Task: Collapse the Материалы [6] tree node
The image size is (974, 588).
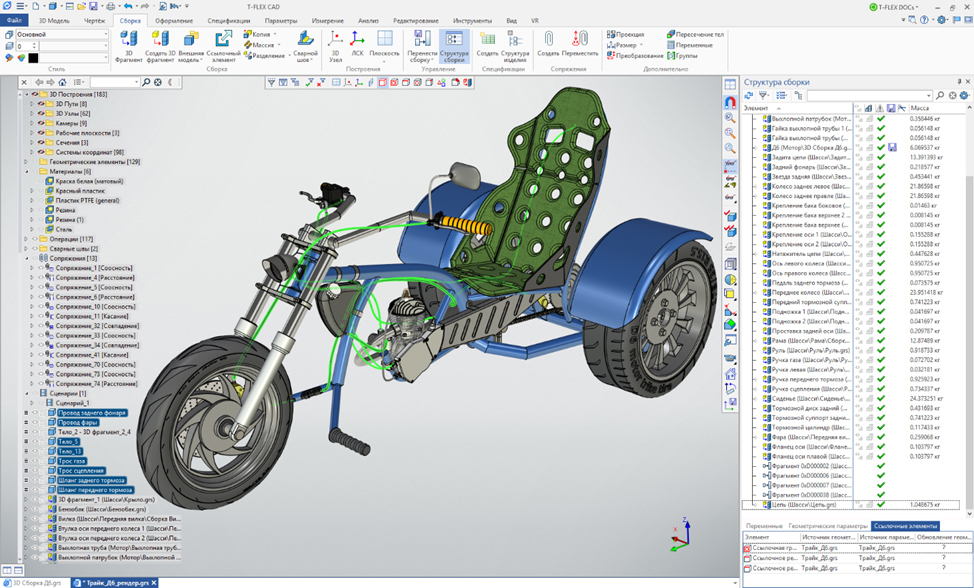Action: pyautogui.click(x=24, y=171)
